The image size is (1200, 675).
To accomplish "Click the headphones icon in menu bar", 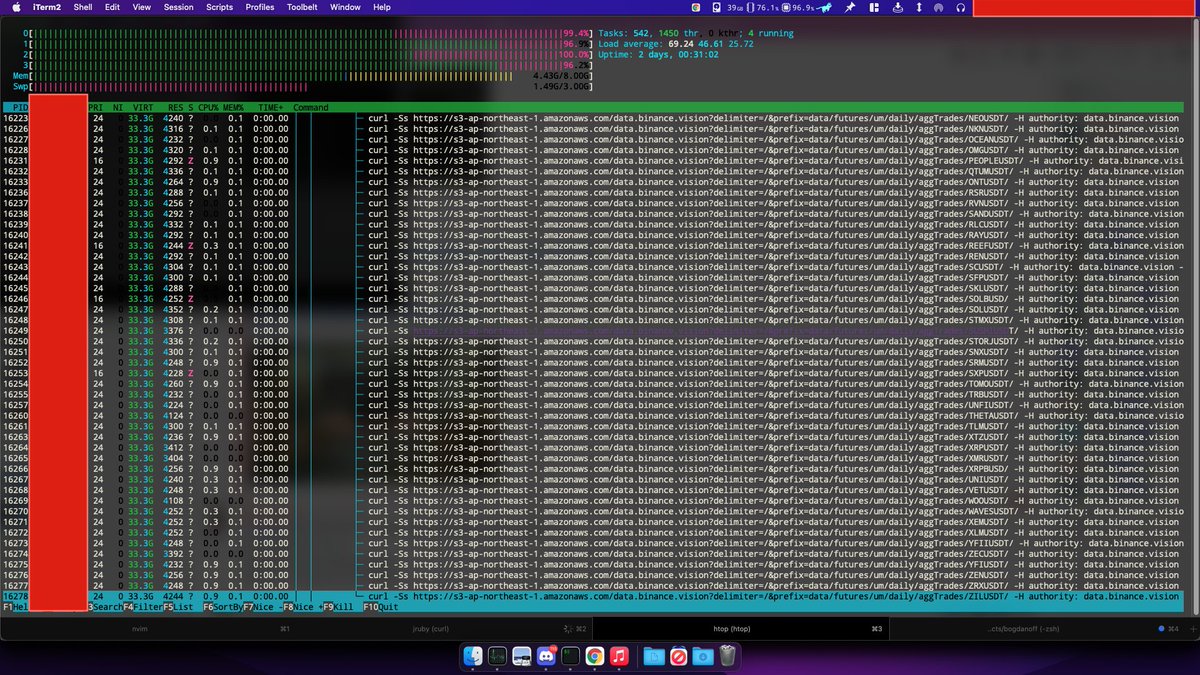I will coord(960,7).
